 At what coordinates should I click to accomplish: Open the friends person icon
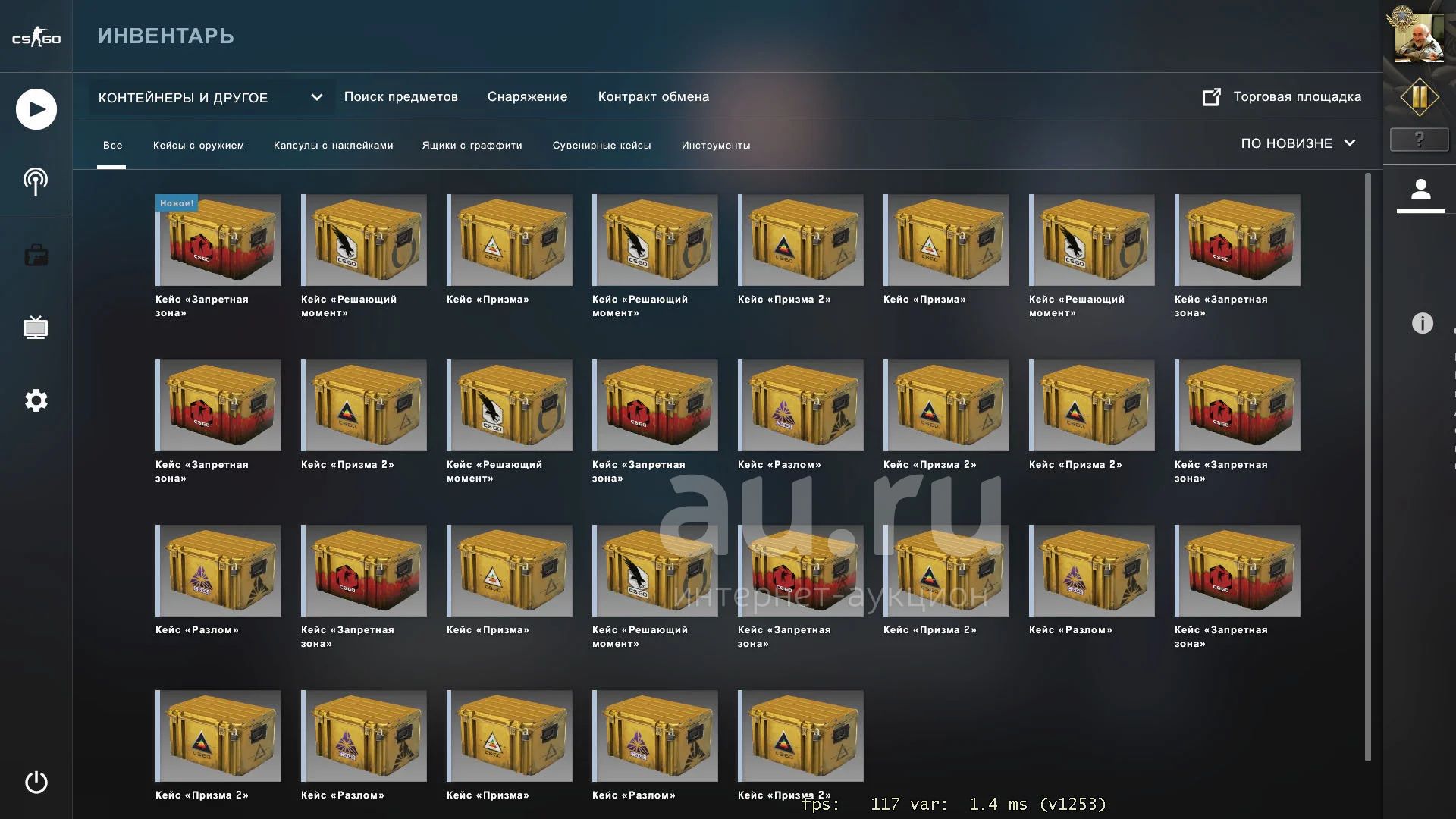[1420, 190]
